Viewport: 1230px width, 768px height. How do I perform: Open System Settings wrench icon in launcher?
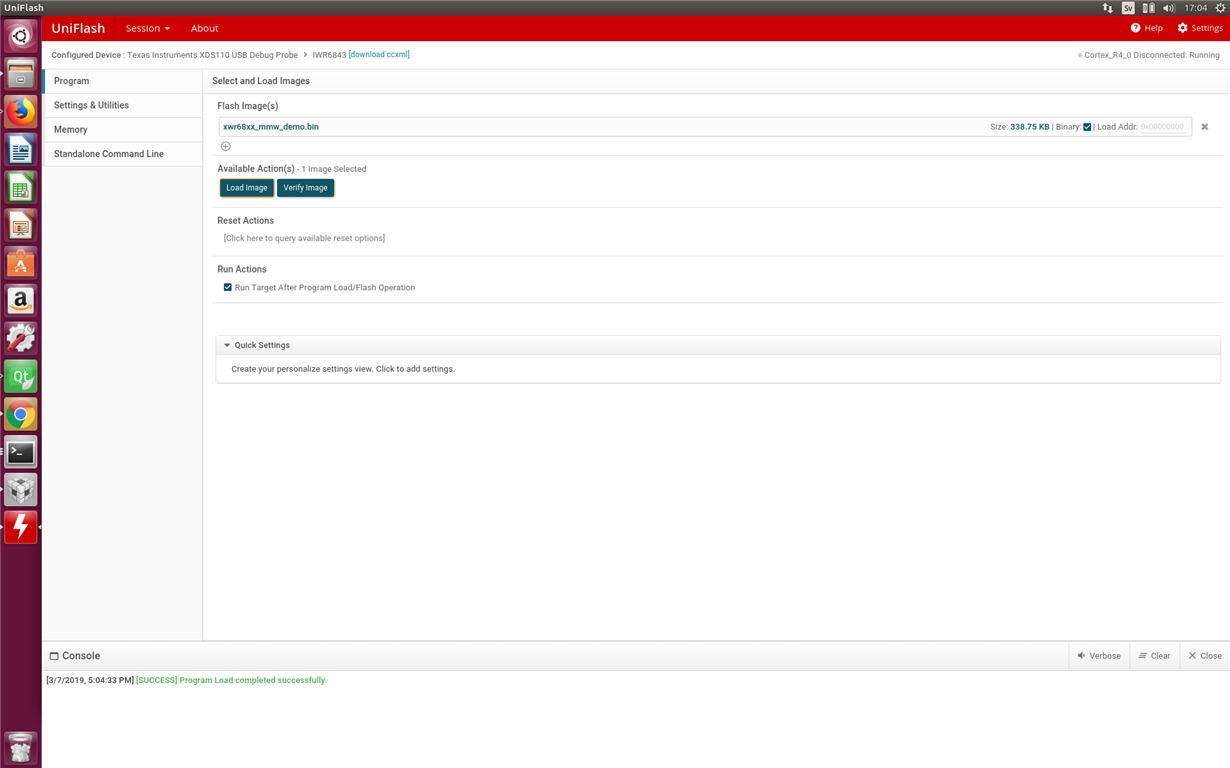20,339
